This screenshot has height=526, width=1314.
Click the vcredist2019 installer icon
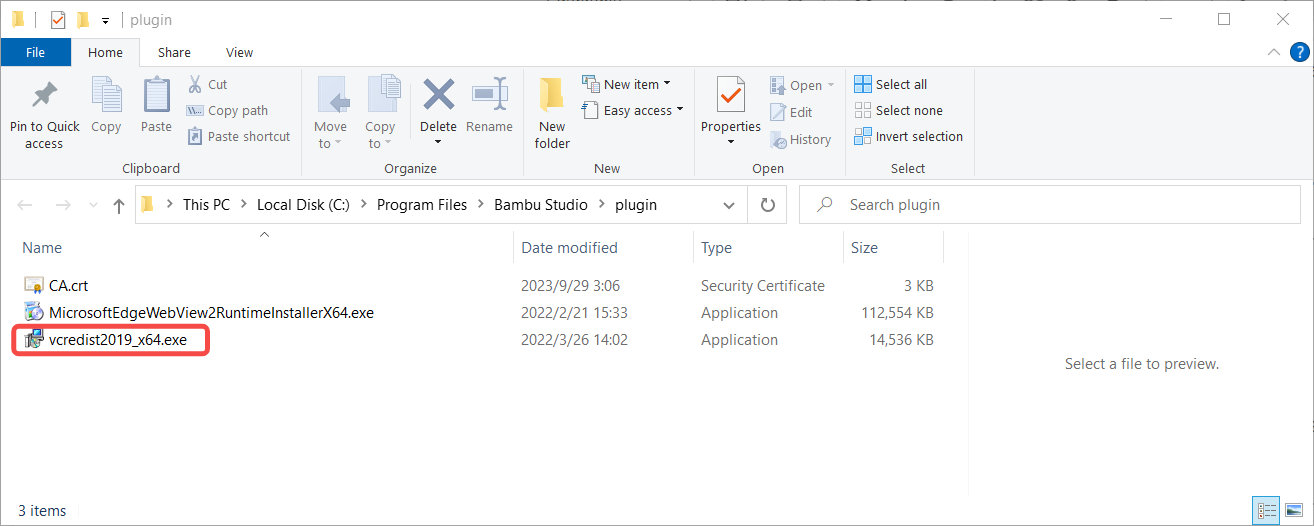coord(34,340)
